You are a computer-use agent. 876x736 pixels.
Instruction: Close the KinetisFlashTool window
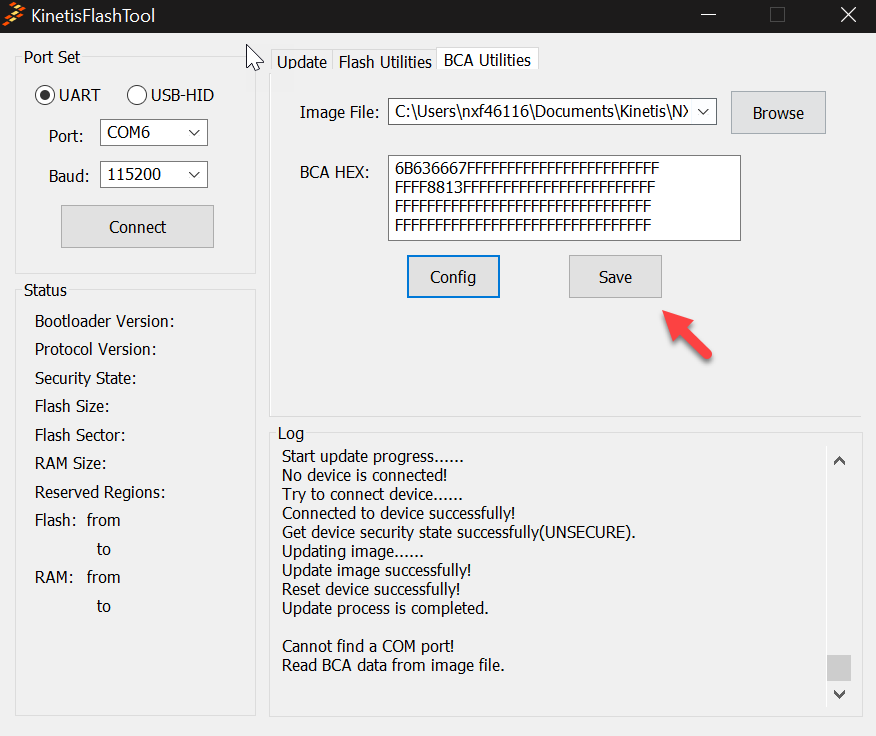pos(848,15)
